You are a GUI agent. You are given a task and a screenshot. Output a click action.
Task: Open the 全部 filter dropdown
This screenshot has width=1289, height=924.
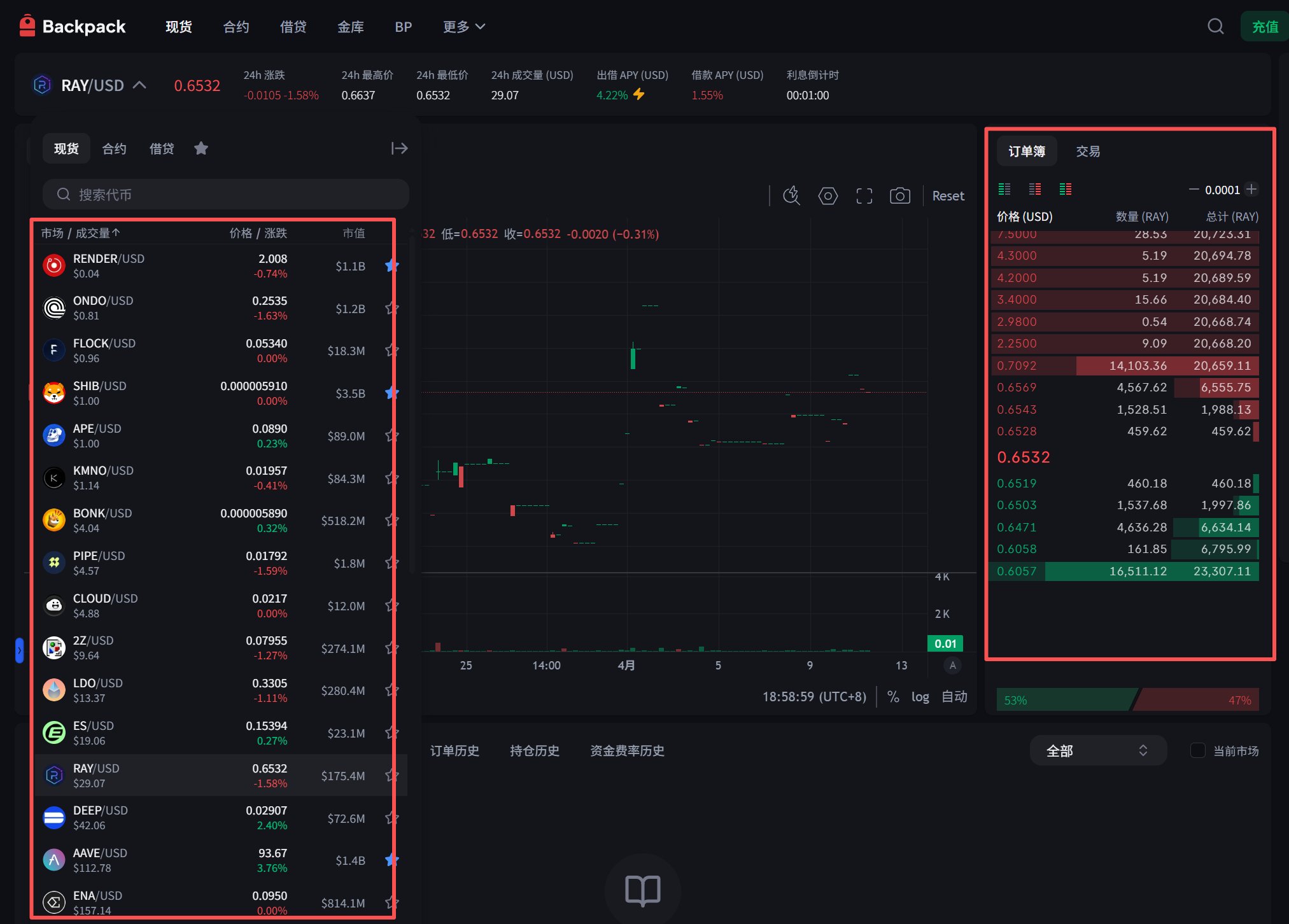(1097, 750)
